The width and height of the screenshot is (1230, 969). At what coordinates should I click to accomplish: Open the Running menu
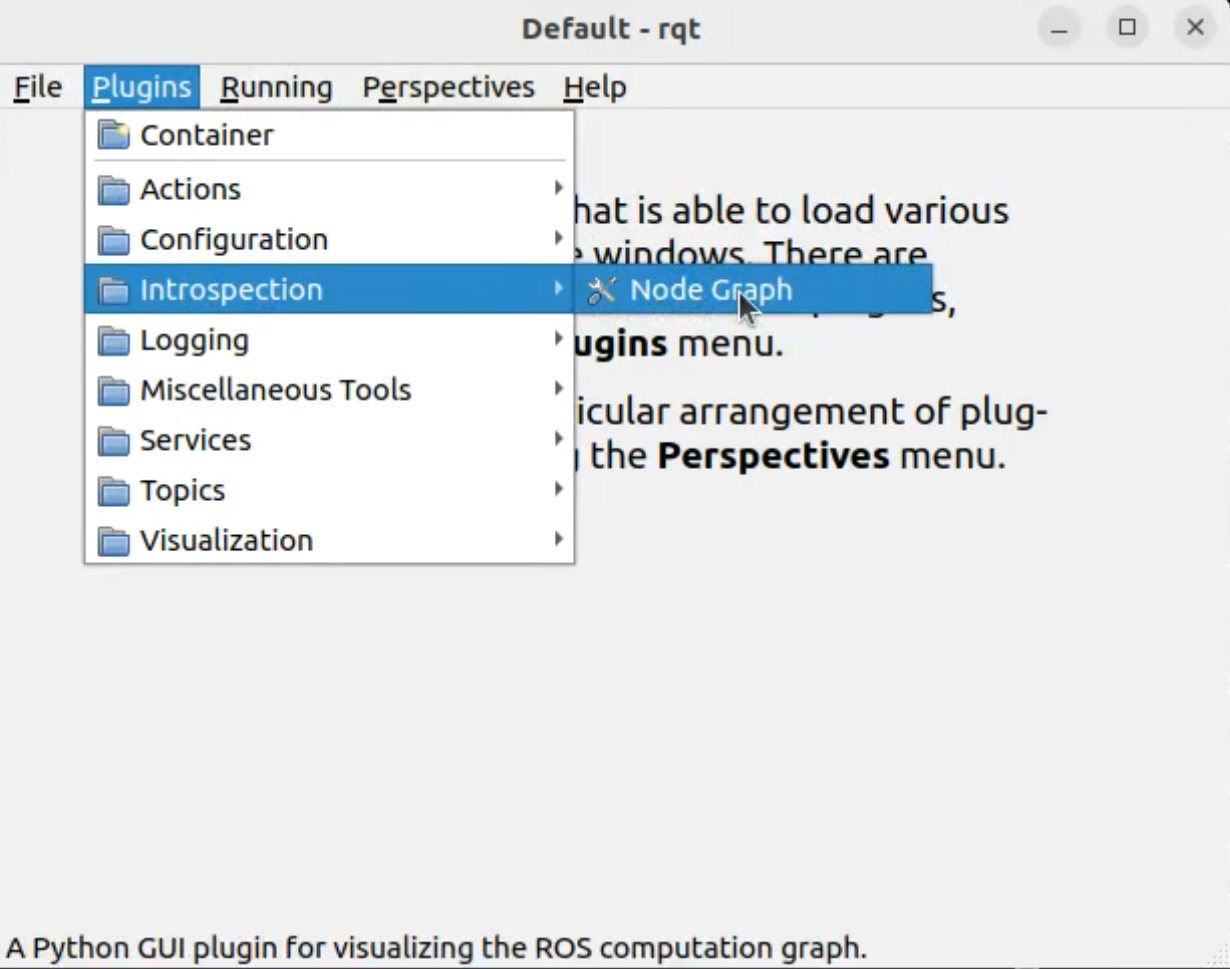276,88
